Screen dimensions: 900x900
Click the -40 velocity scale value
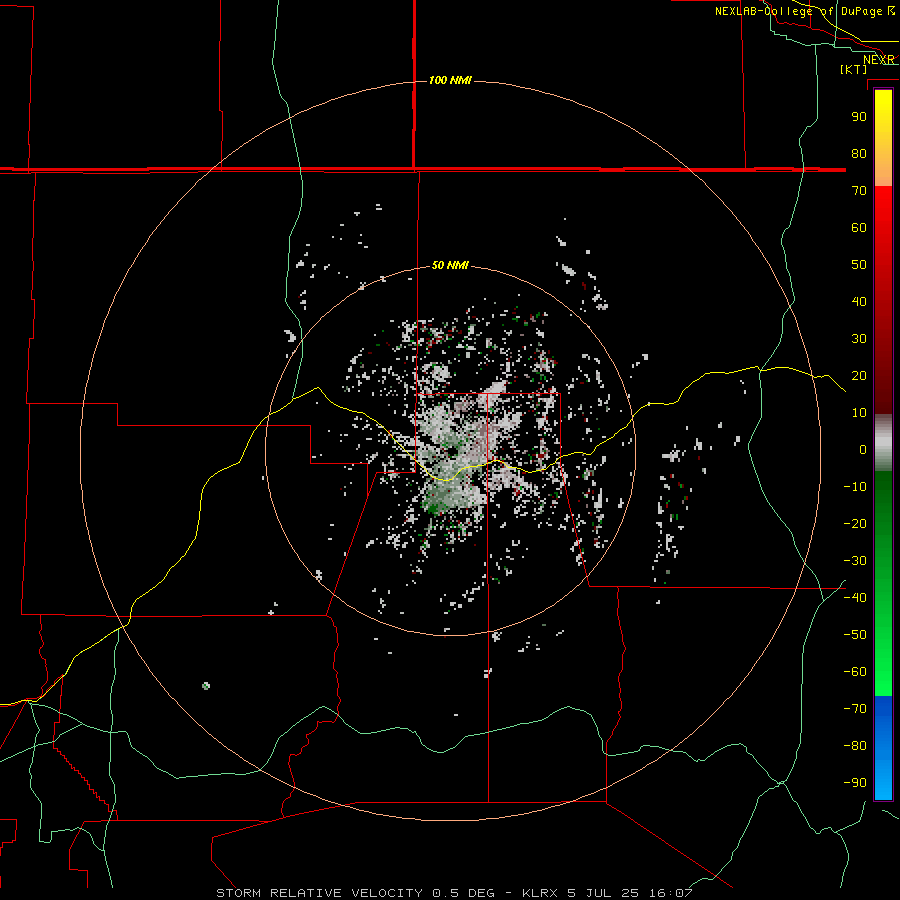[855, 598]
